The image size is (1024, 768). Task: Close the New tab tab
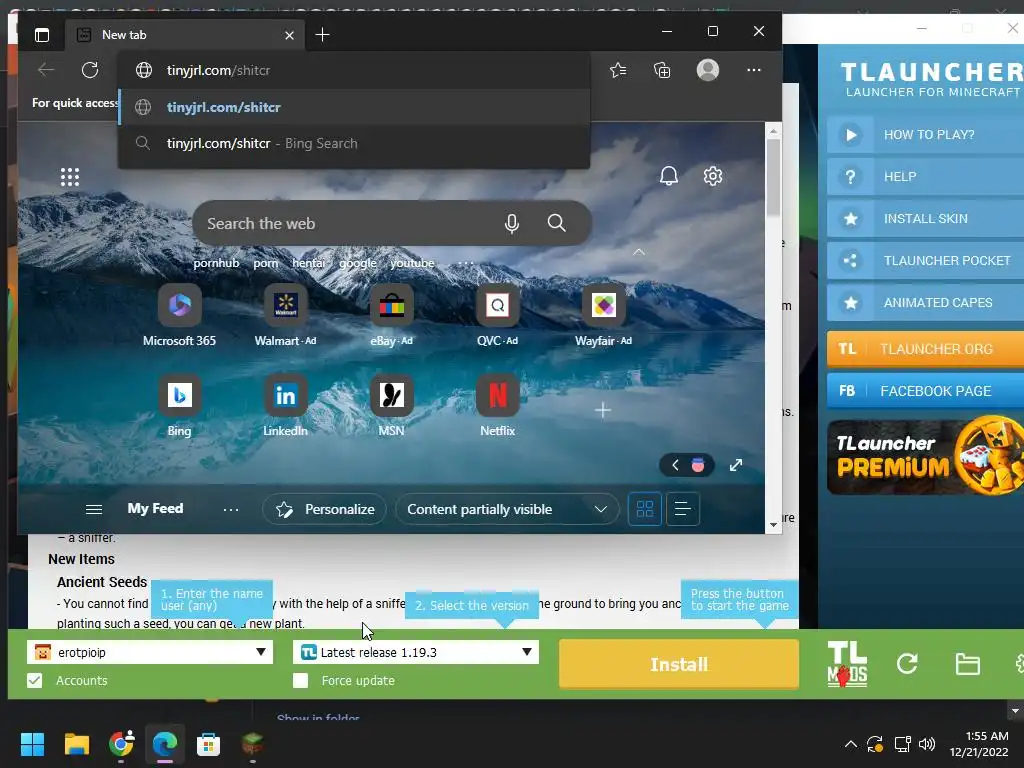(x=289, y=35)
